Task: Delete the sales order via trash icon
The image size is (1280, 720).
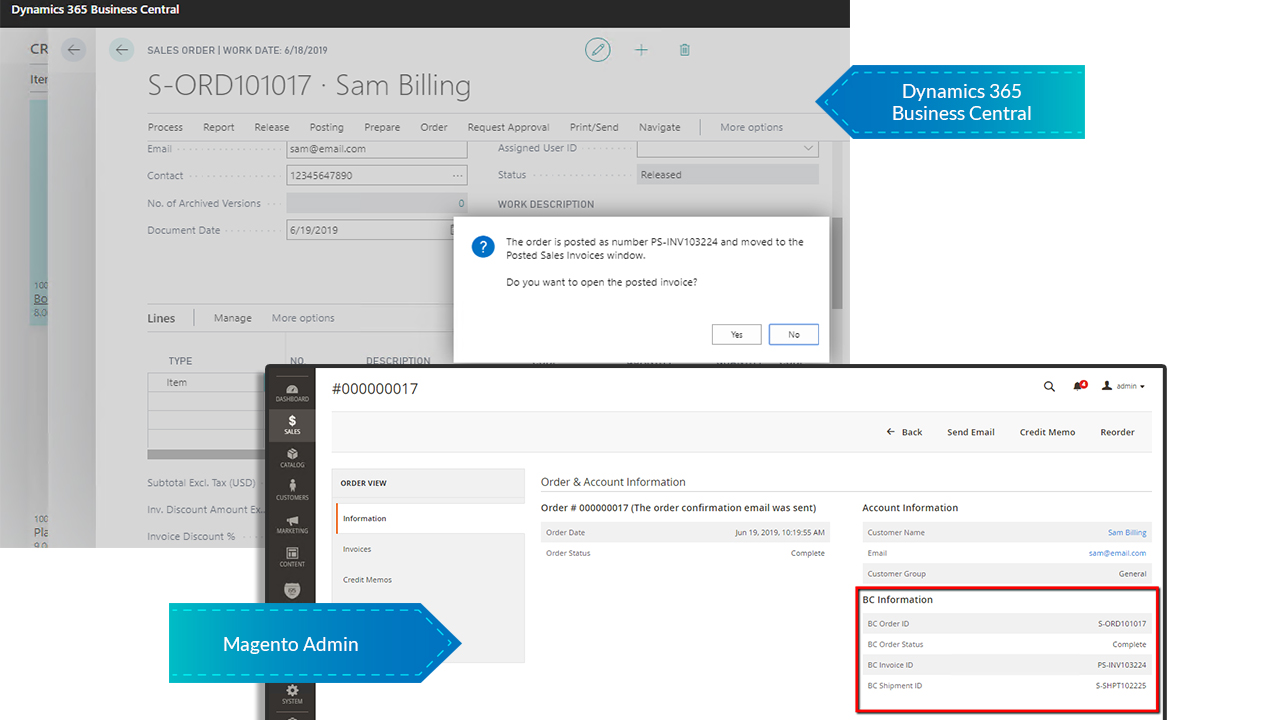Action: 684,49
